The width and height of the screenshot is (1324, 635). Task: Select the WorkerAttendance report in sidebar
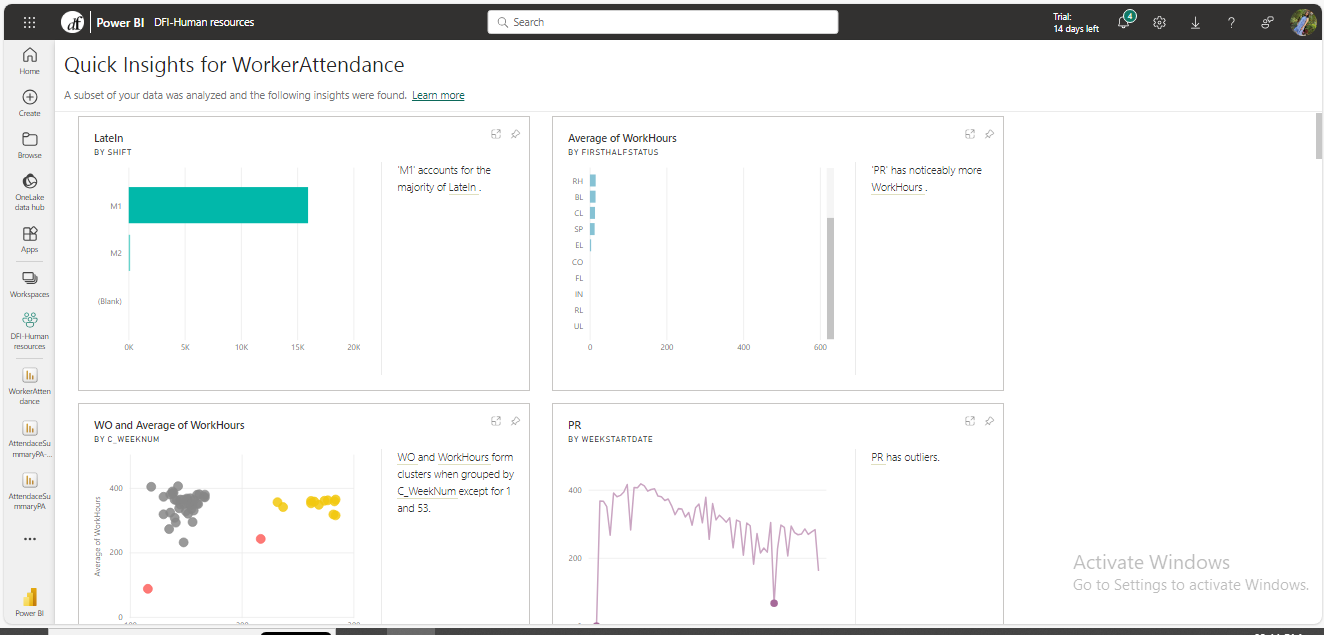tap(30, 385)
